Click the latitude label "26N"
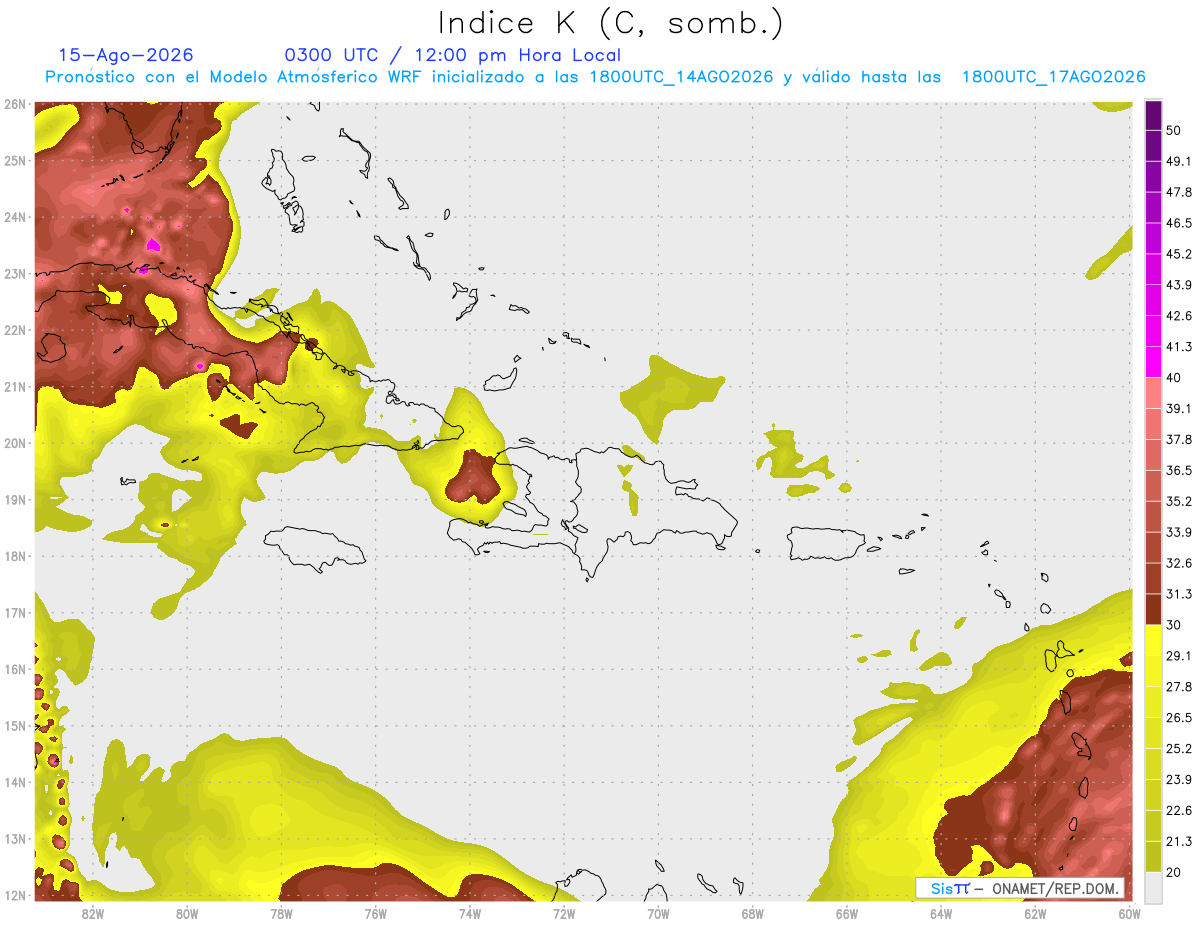 click(15, 104)
